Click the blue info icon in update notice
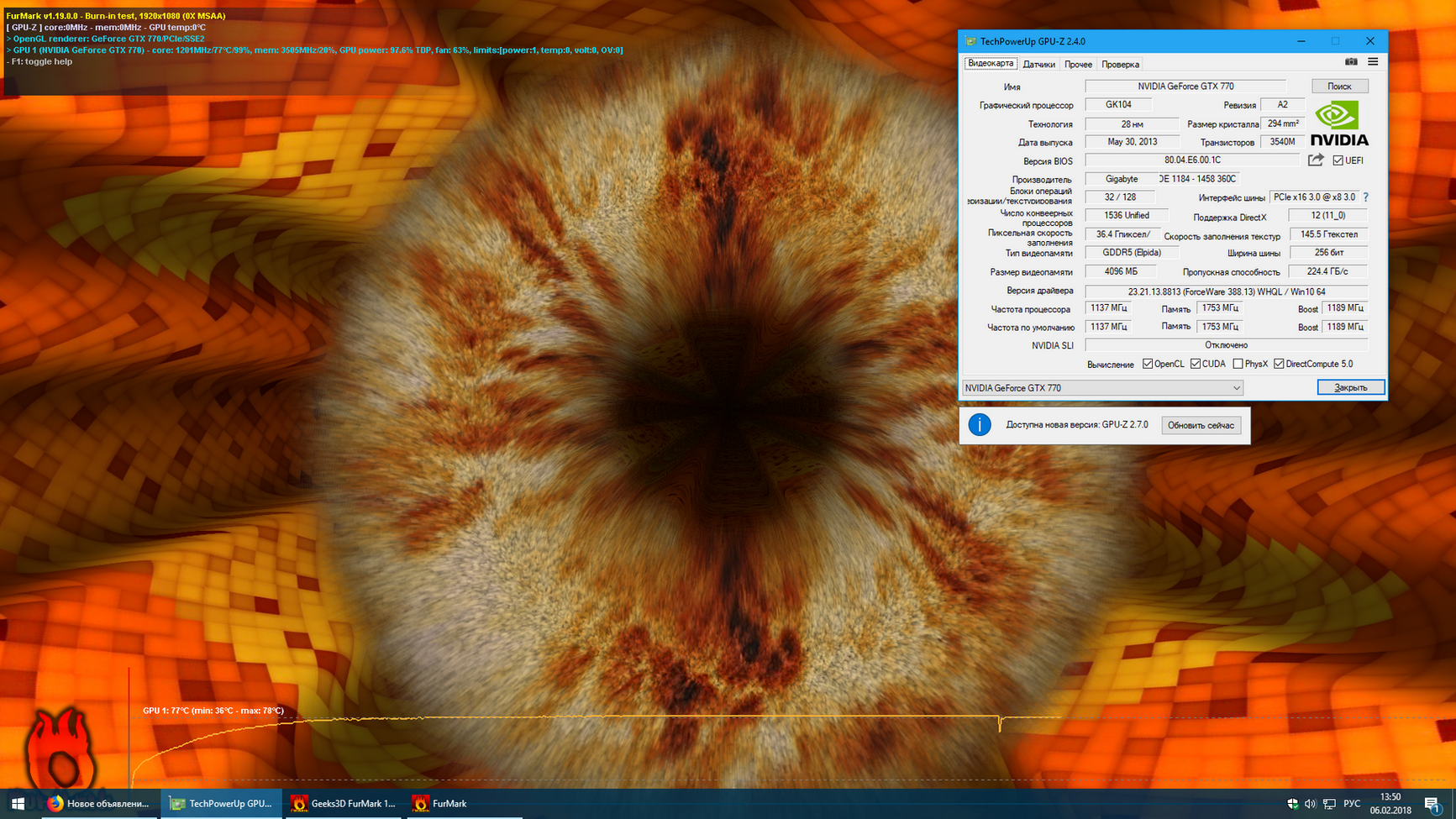Image resolution: width=1456 pixels, height=819 pixels. (980, 425)
